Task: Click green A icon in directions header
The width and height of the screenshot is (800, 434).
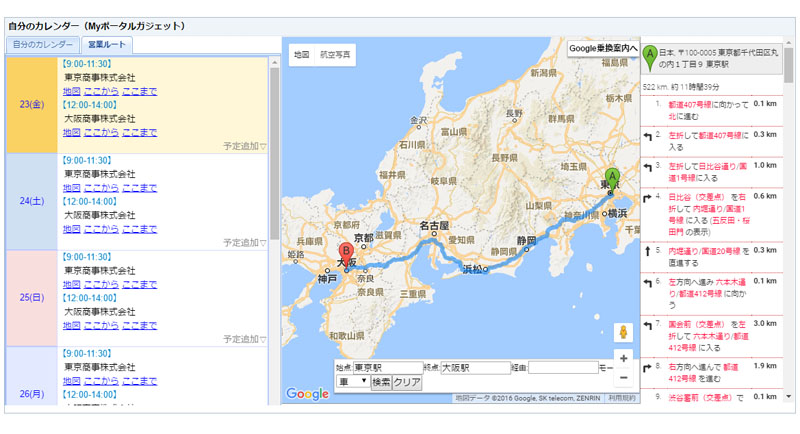Action: [649, 57]
